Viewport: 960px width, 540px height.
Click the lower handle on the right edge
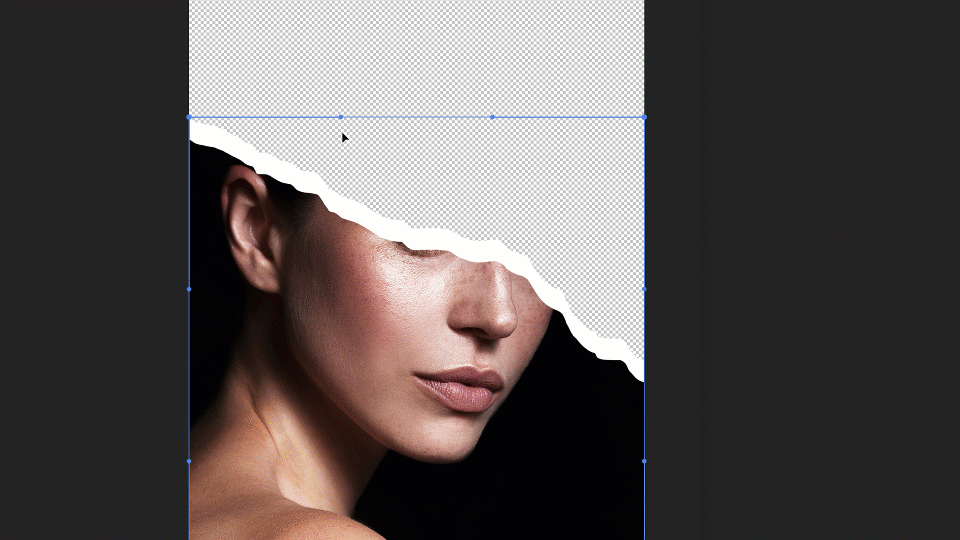pyautogui.click(x=644, y=461)
